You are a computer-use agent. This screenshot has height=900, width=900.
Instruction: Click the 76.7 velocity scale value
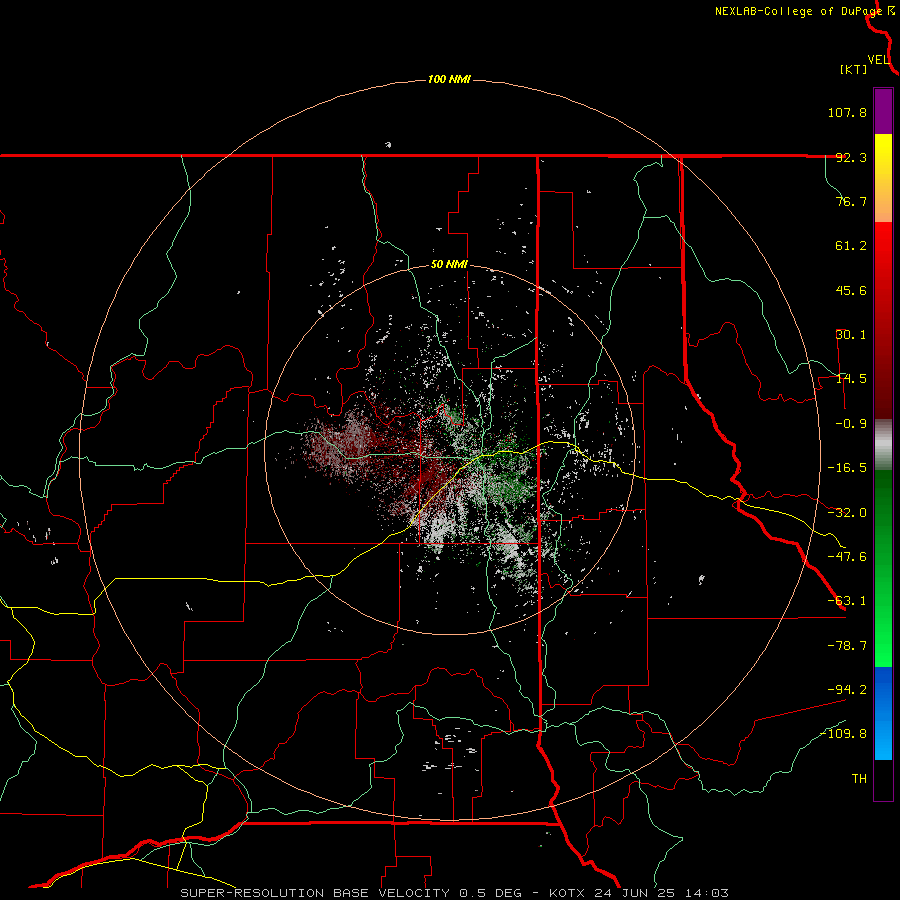851,201
